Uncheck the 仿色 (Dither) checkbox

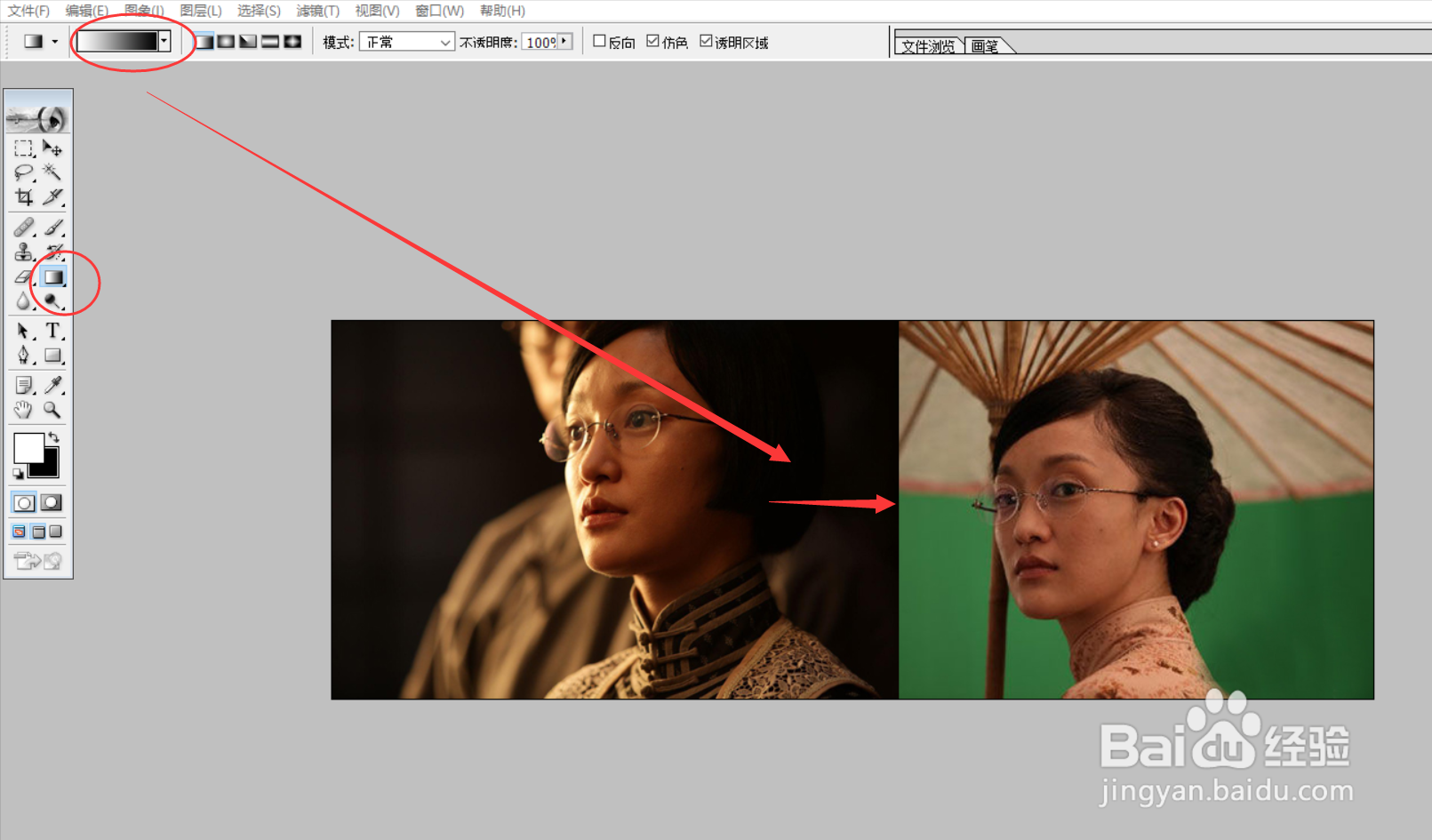pos(652,41)
